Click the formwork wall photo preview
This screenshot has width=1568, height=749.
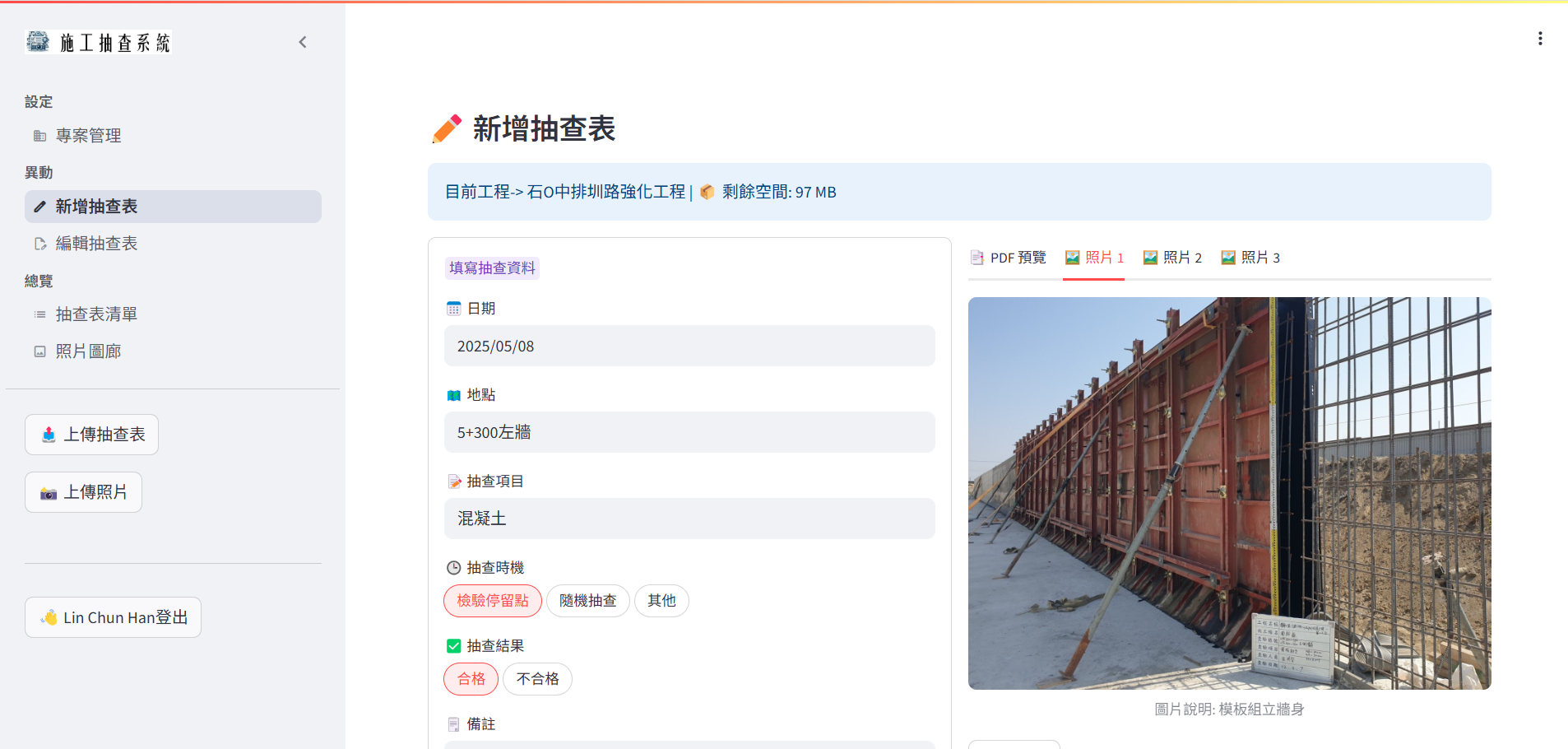tap(1230, 493)
